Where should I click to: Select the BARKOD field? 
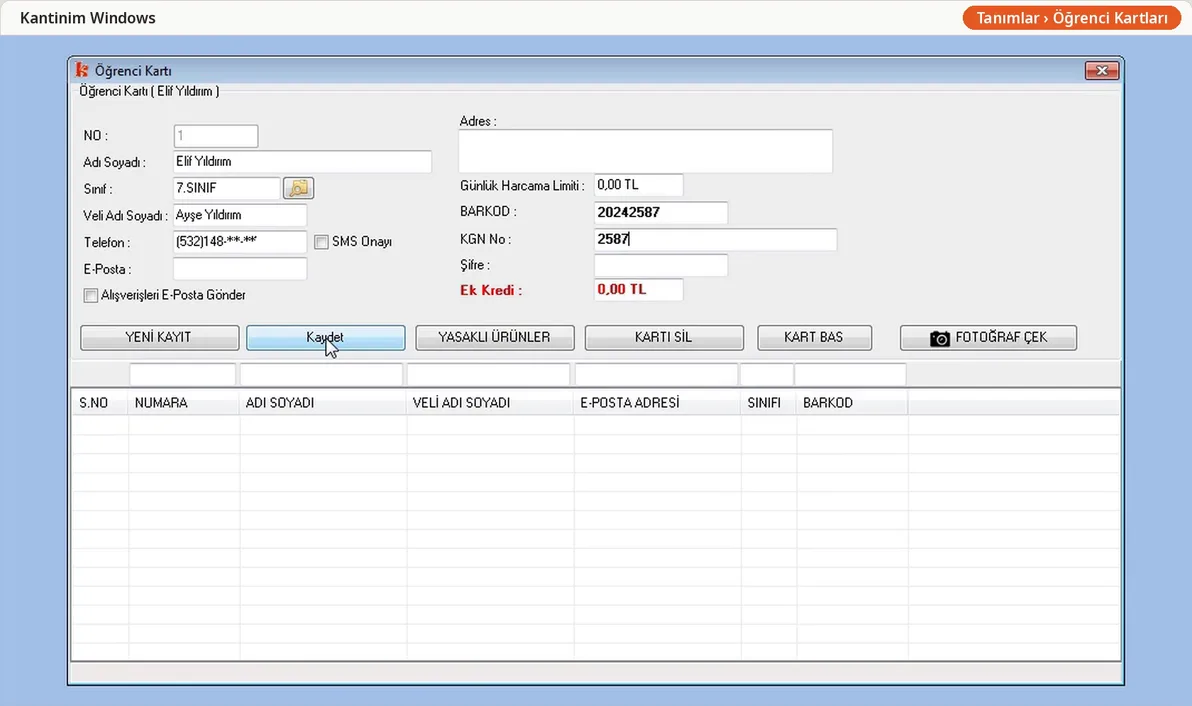[661, 212]
